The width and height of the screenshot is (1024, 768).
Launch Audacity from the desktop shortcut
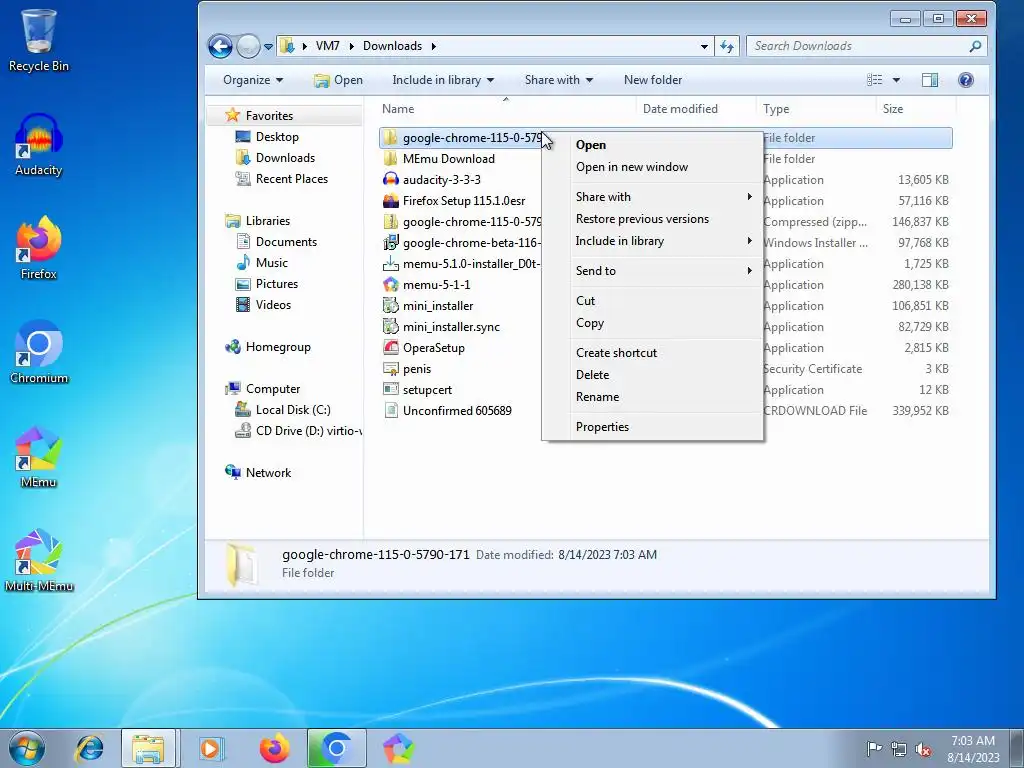pyautogui.click(x=39, y=145)
